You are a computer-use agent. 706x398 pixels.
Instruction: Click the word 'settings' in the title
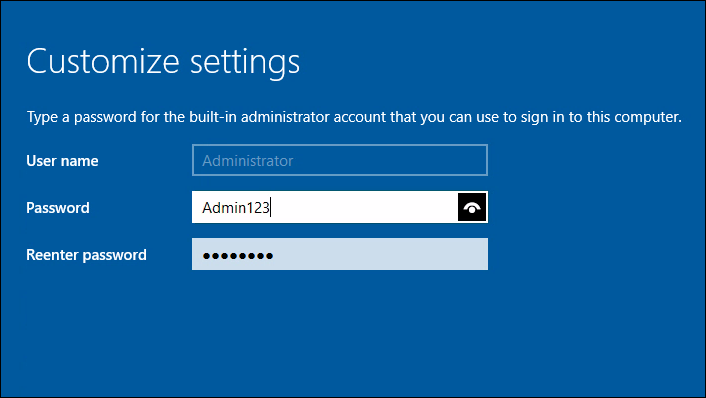(245, 63)
